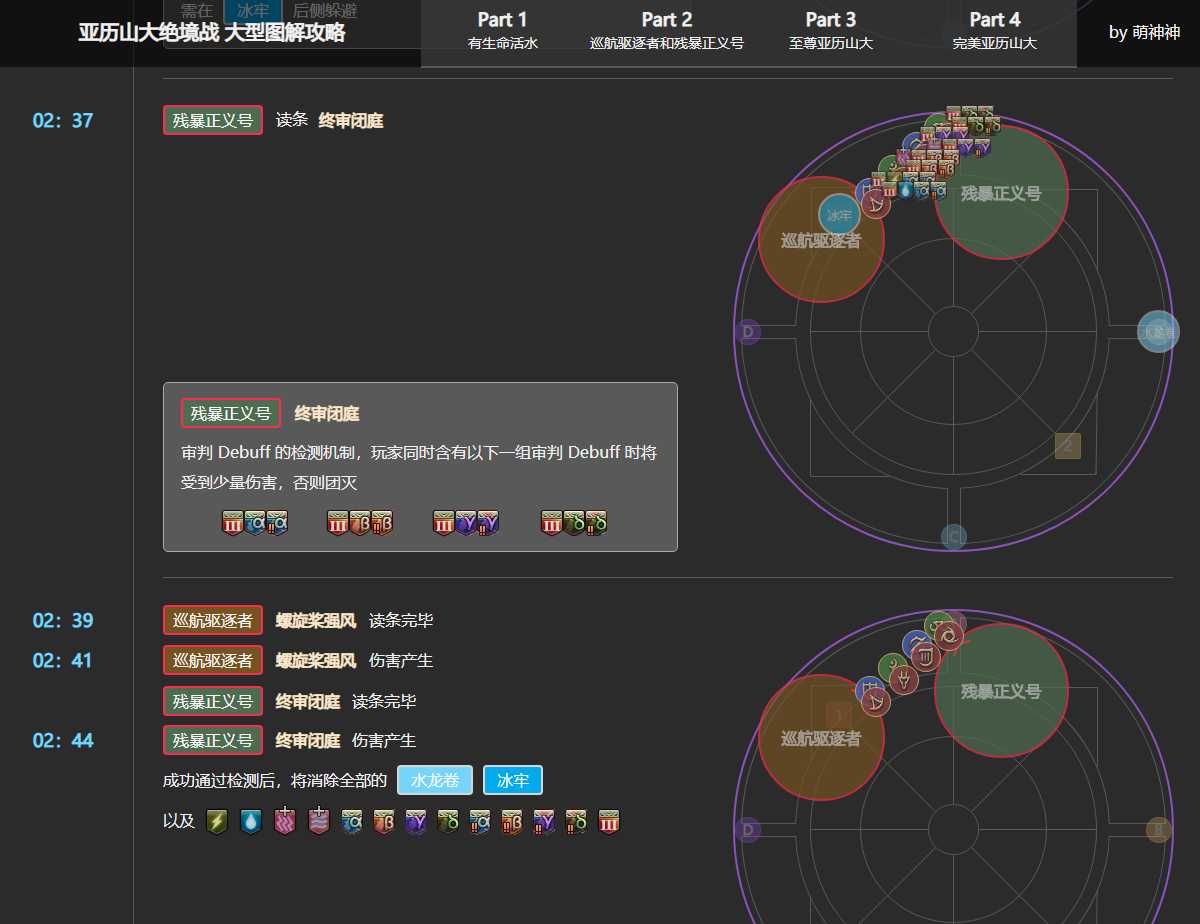The height and width of the screenshot is (924, 1200).
Task: Switch to the Part 1 有生命活水 tab
Action: 503,31
